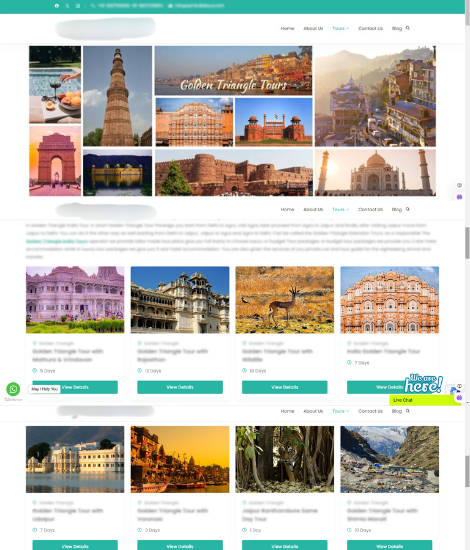Open the Blog menu item in top header
Image resolution: width=470 pixels, height=550 pixels.
(x=397, y=28)
